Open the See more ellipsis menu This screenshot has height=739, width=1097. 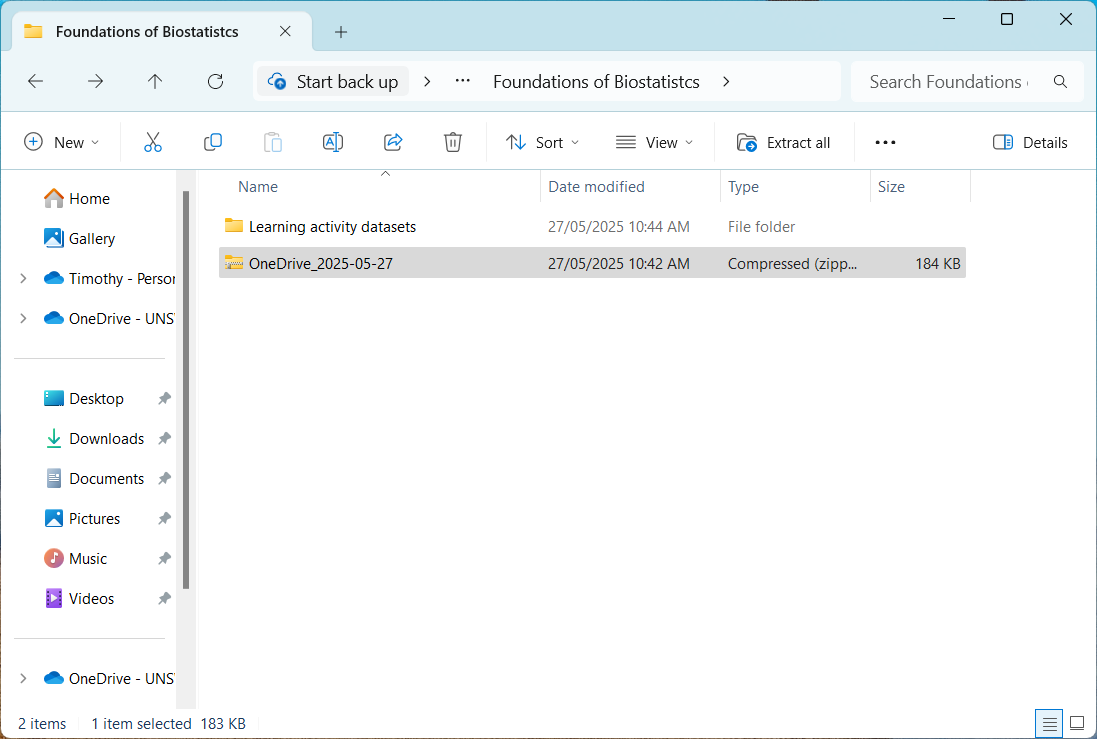(x=885, y=142)
